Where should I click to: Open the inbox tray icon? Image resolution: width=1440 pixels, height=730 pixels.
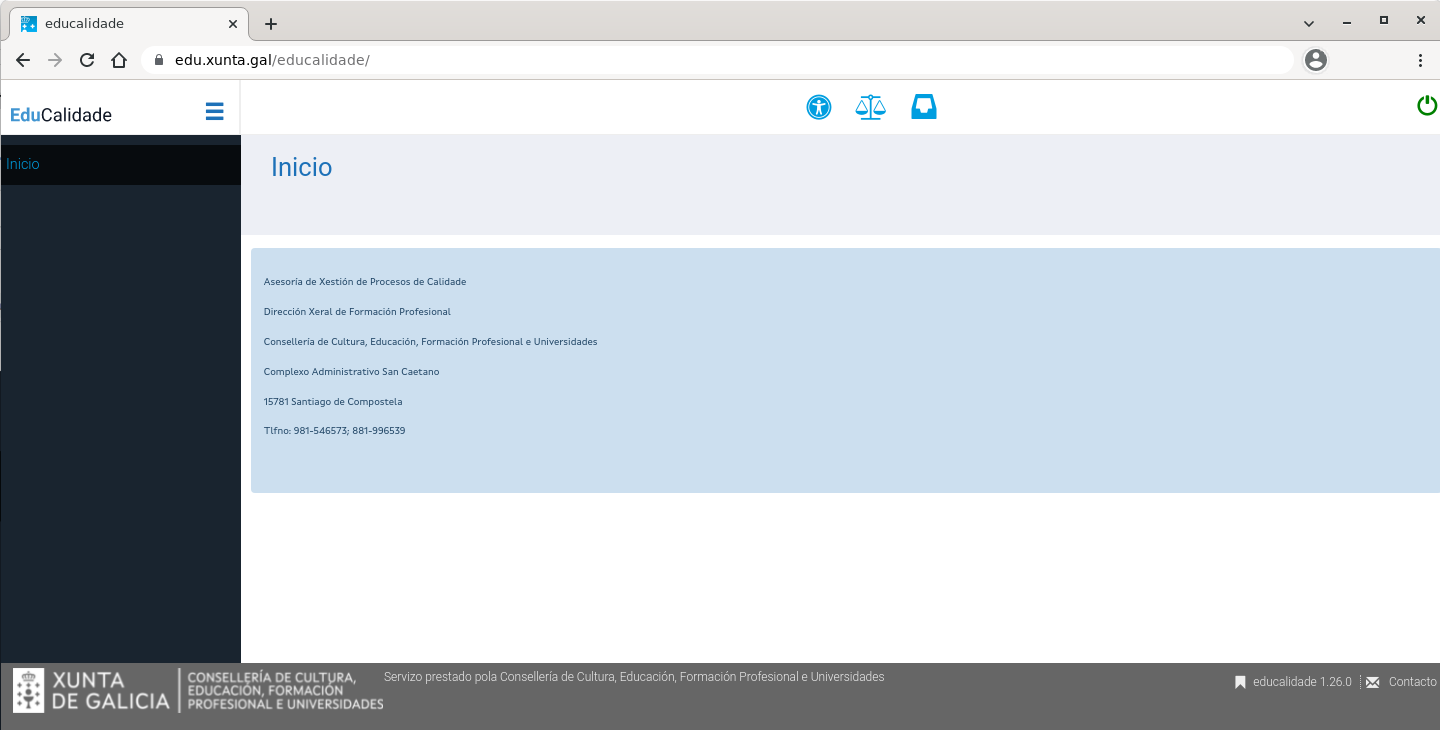pos(924,107)
